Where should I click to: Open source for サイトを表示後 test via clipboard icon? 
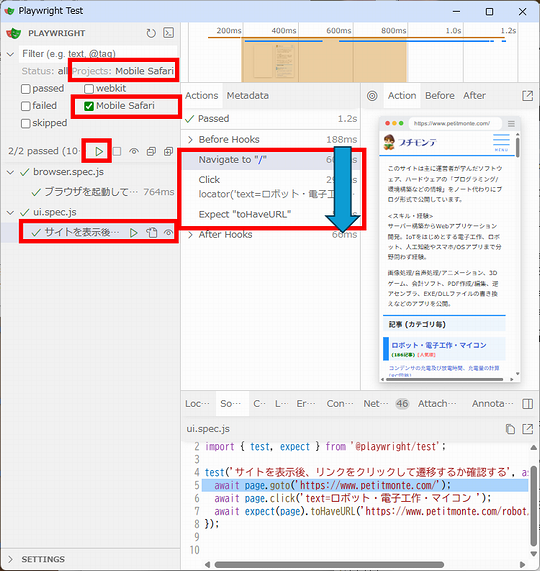(151, 232)
